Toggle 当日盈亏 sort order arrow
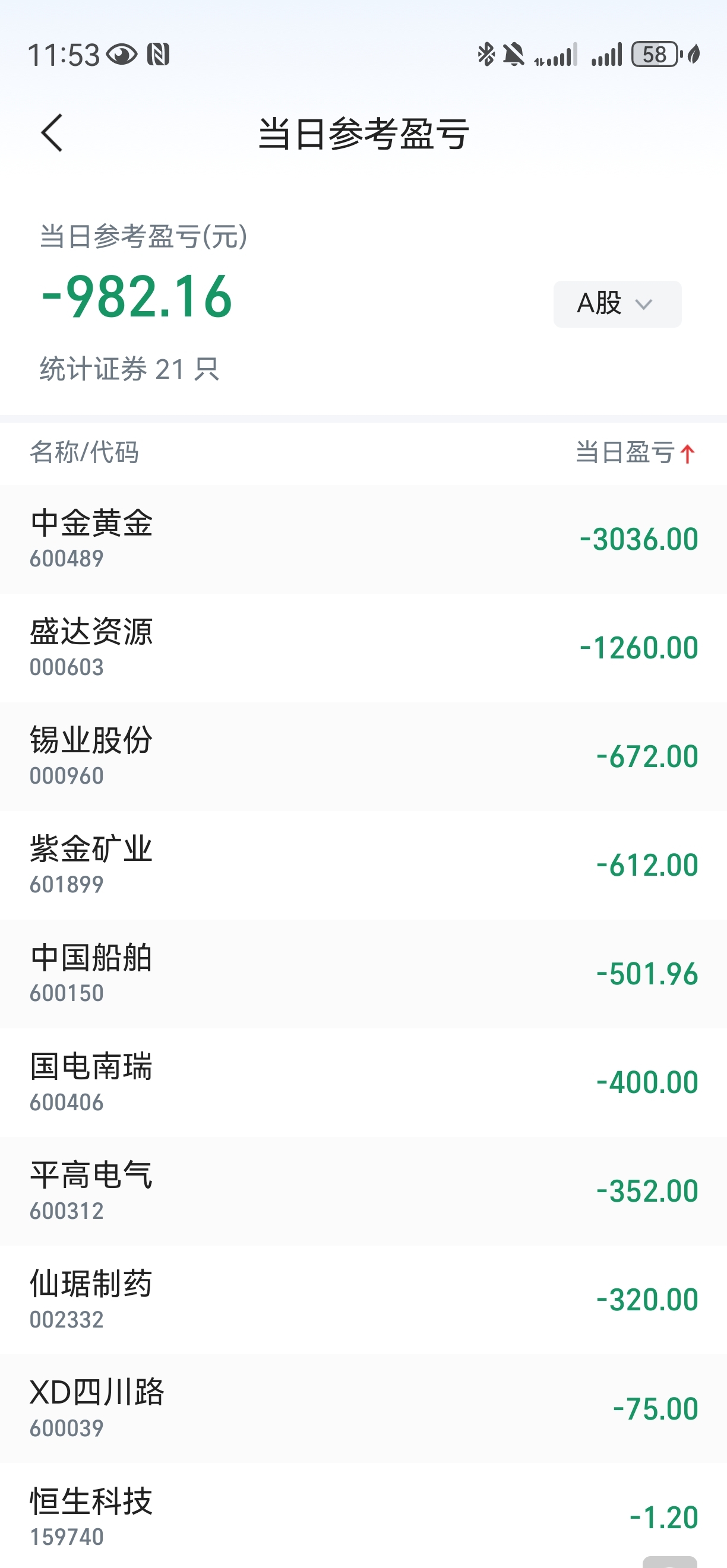 687,454
